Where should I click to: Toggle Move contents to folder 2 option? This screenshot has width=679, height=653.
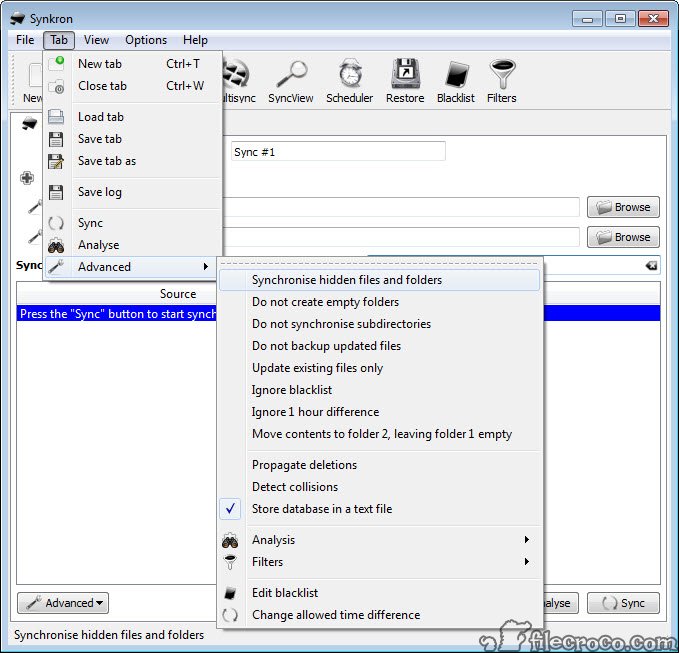[x=379, y=434]
